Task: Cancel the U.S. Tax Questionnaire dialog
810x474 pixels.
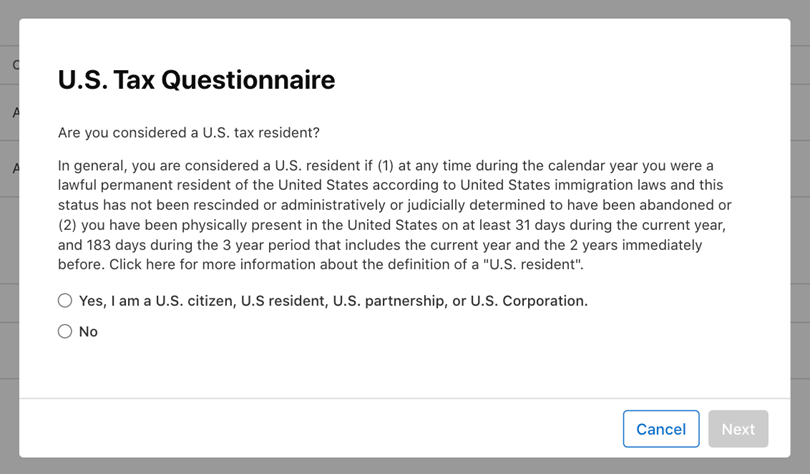Action: pyautogui.click(x=661, y=429)
